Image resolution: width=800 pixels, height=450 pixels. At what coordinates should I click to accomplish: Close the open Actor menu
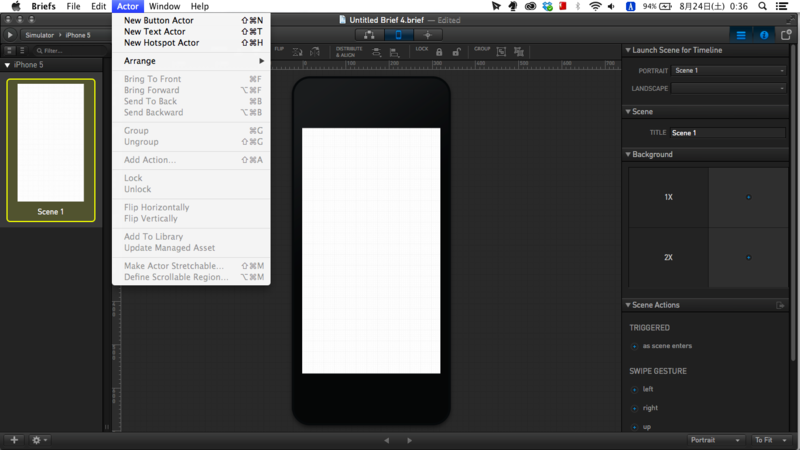click(128, 6)
